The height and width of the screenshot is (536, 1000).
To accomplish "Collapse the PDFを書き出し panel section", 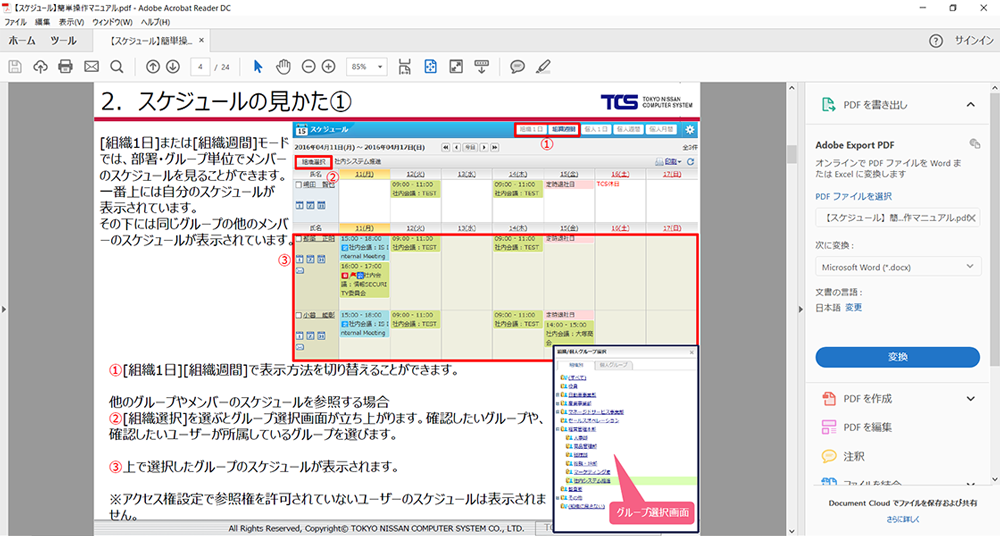I will click(969, 104).
